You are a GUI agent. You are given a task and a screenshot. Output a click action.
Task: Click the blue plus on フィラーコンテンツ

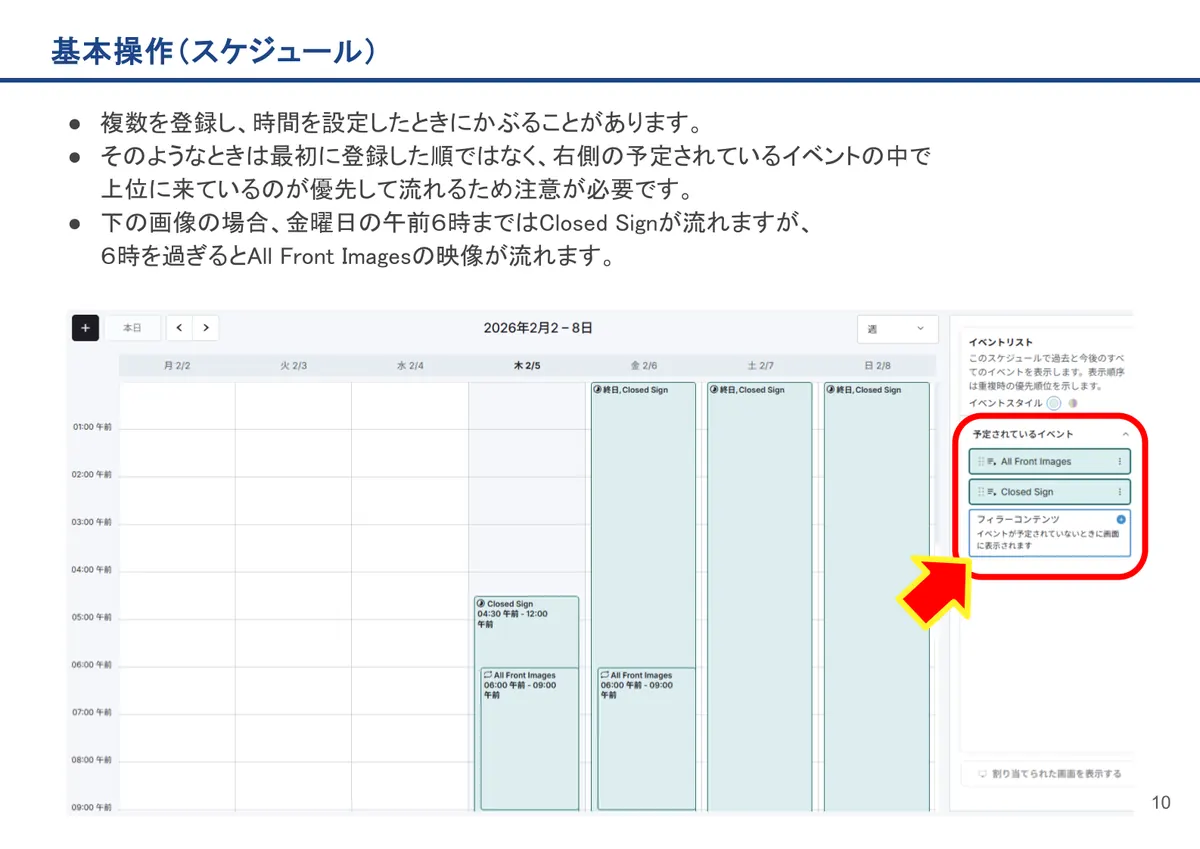pos(1121,519)
